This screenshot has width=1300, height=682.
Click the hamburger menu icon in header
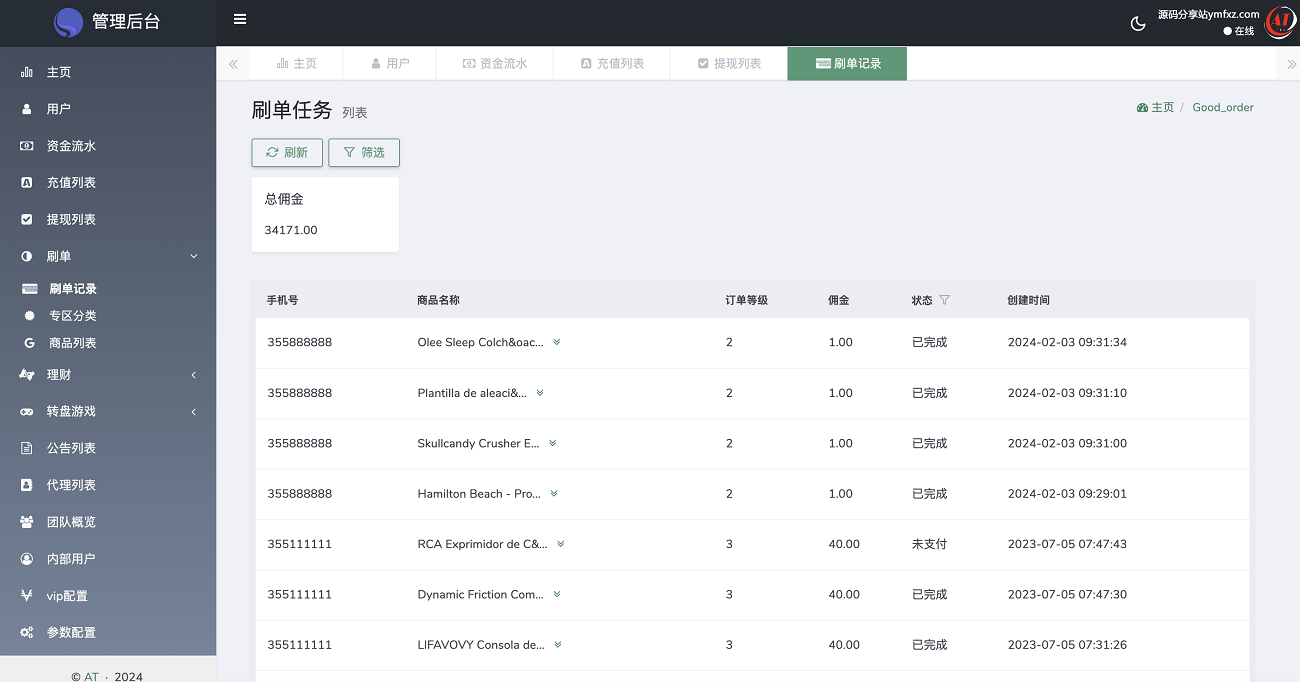[240, 19]
